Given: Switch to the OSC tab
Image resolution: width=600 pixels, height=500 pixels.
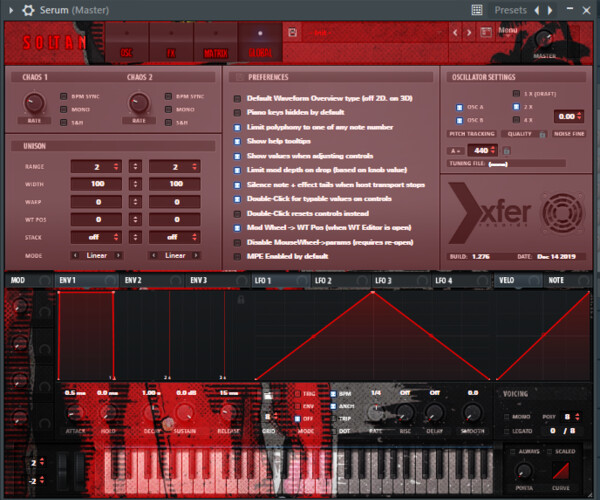Looking at the screenshot, I should pyautogui.click(x=127, y=42).
